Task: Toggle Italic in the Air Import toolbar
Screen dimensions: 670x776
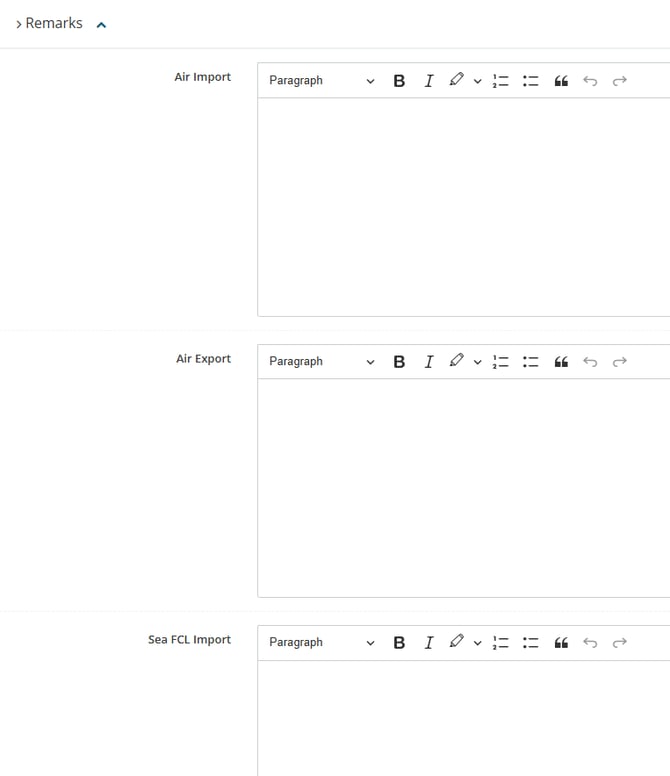Action: [429, 81]
